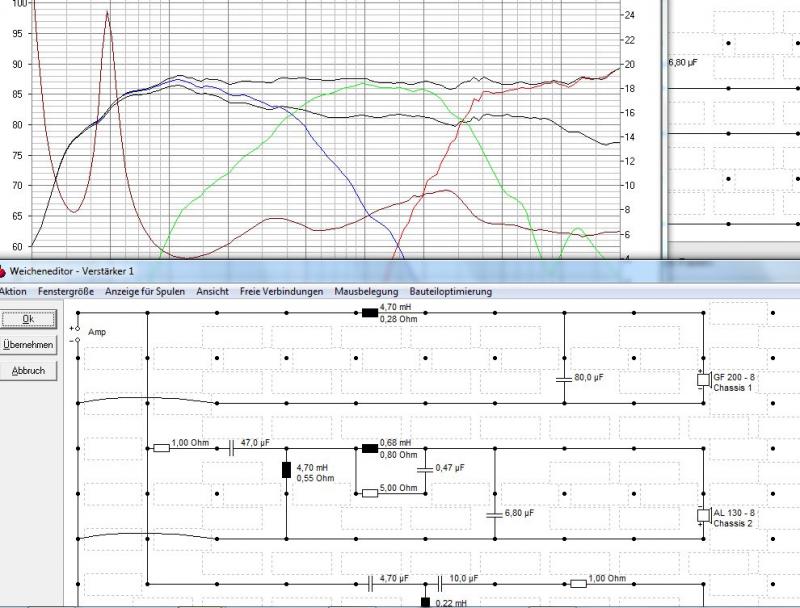Screen dimensions: 800x608
Task: Click the Abbruch button
Action: point(28,371)
